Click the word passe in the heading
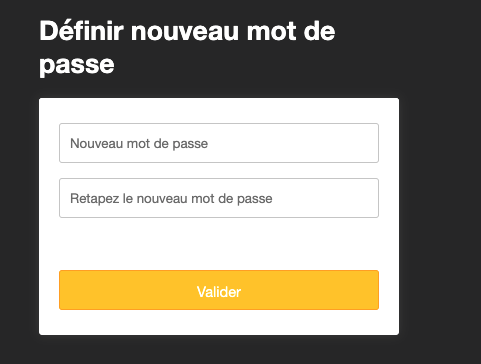Image resolution: width=481 pixels, height=364 pixels. pos(77,65)
